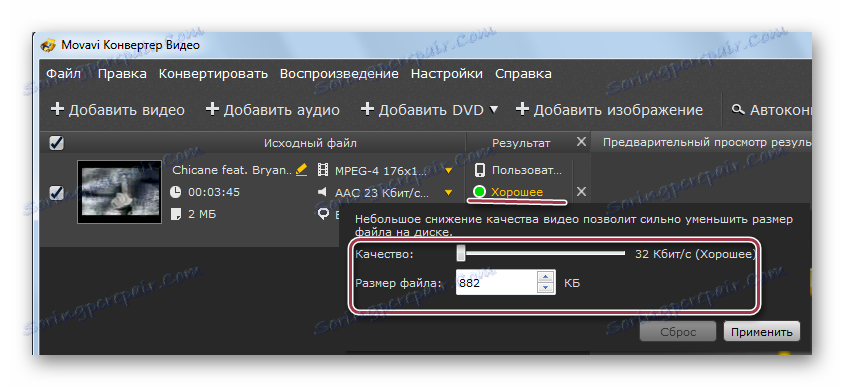The width and height of the screenshot is (844, 387).
Task: Remove file with X beside Хорошее
Action: pyautogui.click(x=581, y=192)
